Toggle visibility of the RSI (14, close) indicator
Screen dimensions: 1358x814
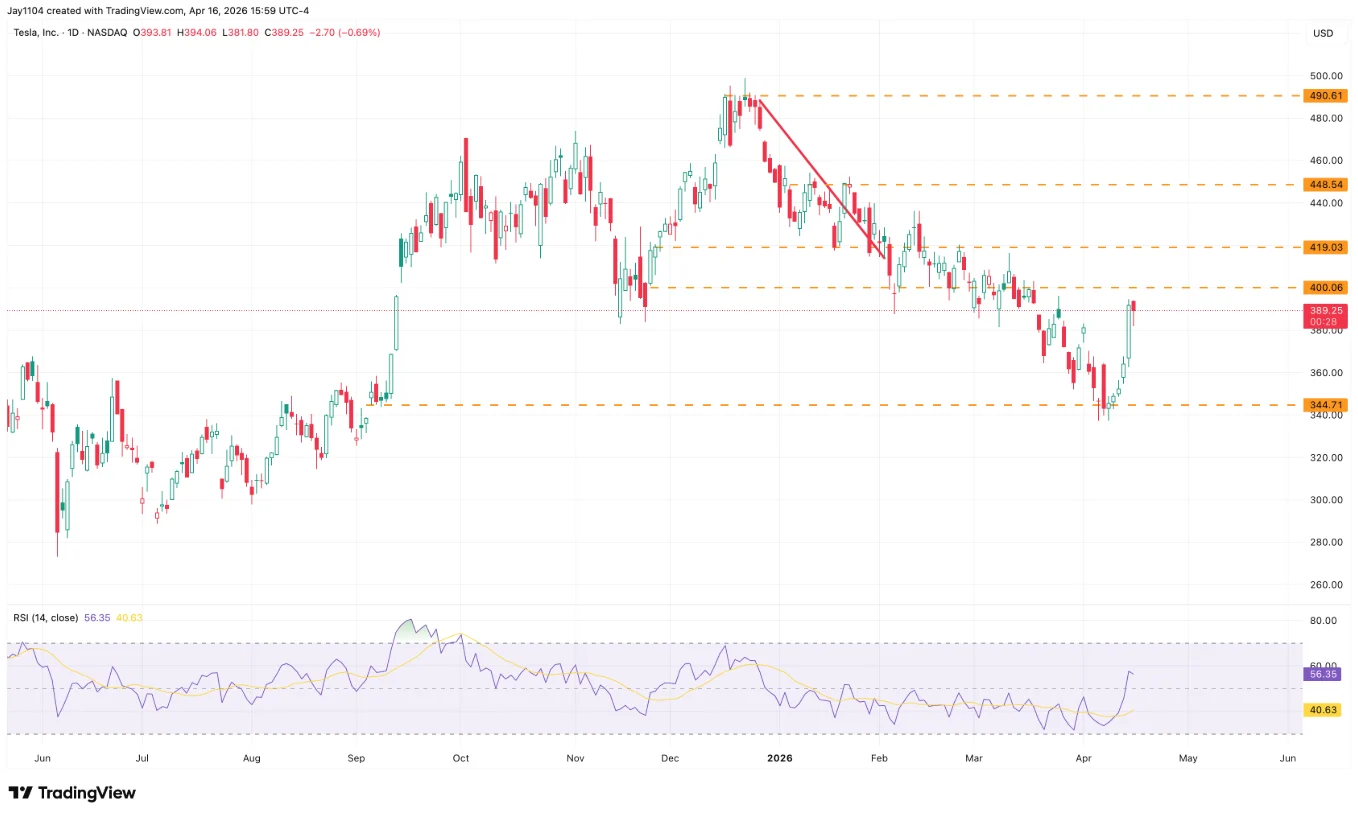click(44, 618)
